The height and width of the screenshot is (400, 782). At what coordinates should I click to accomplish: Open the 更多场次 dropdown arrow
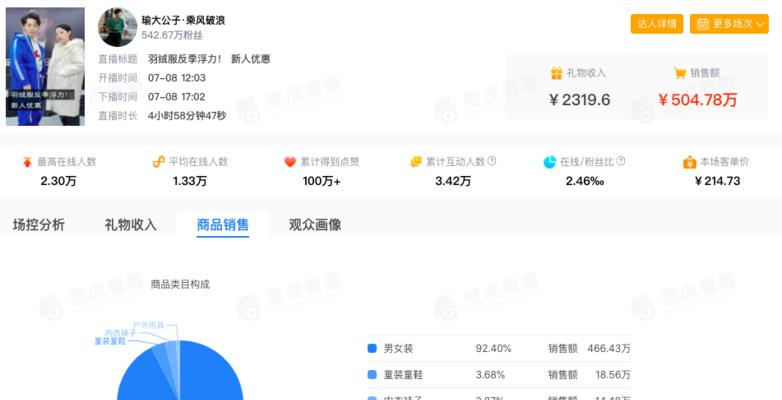[760, 24]
